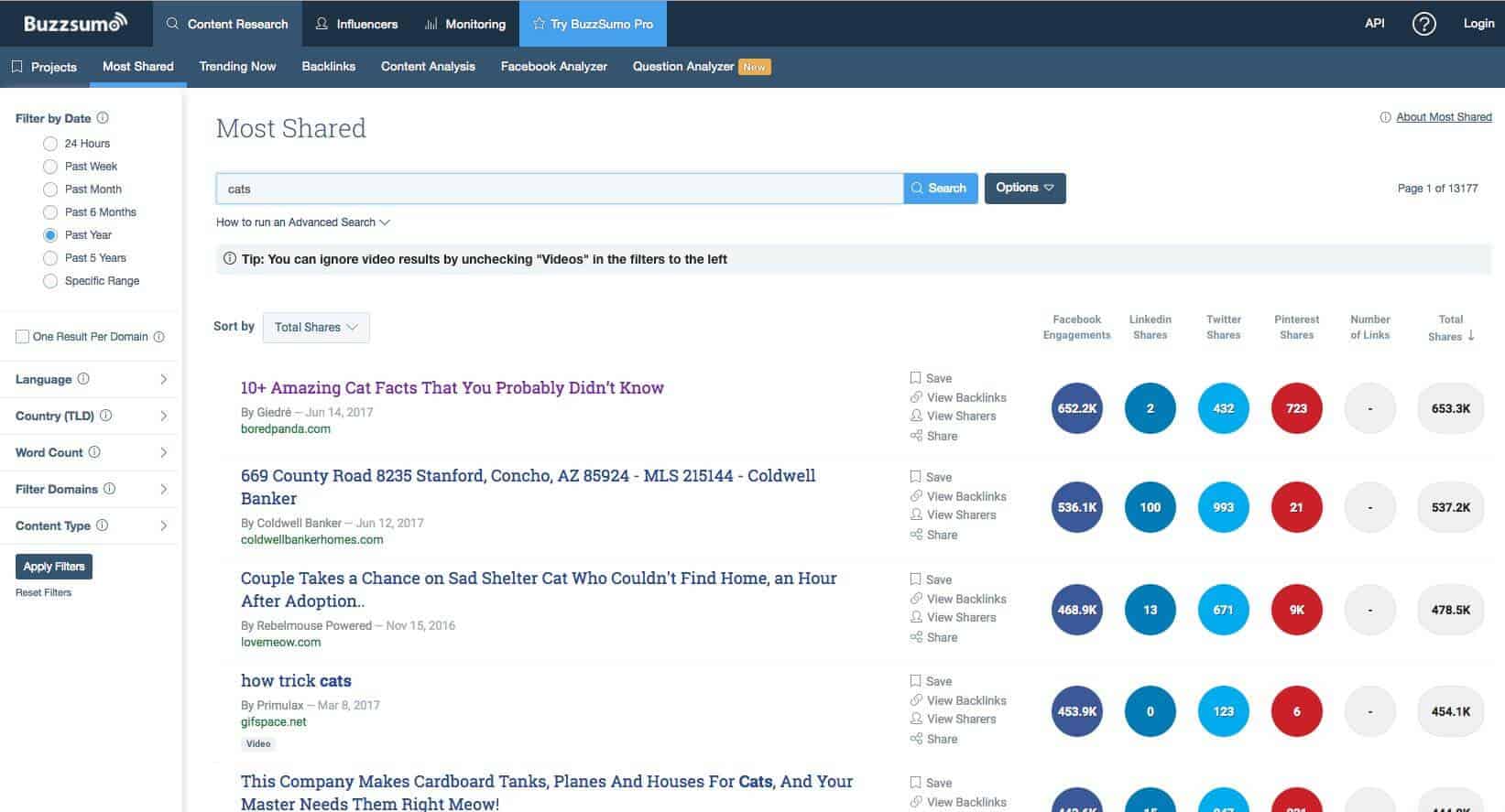This screenshot has width=1505, height=812.
Task: Switch to the Facebook Analyzer tab
Action: 554,67
